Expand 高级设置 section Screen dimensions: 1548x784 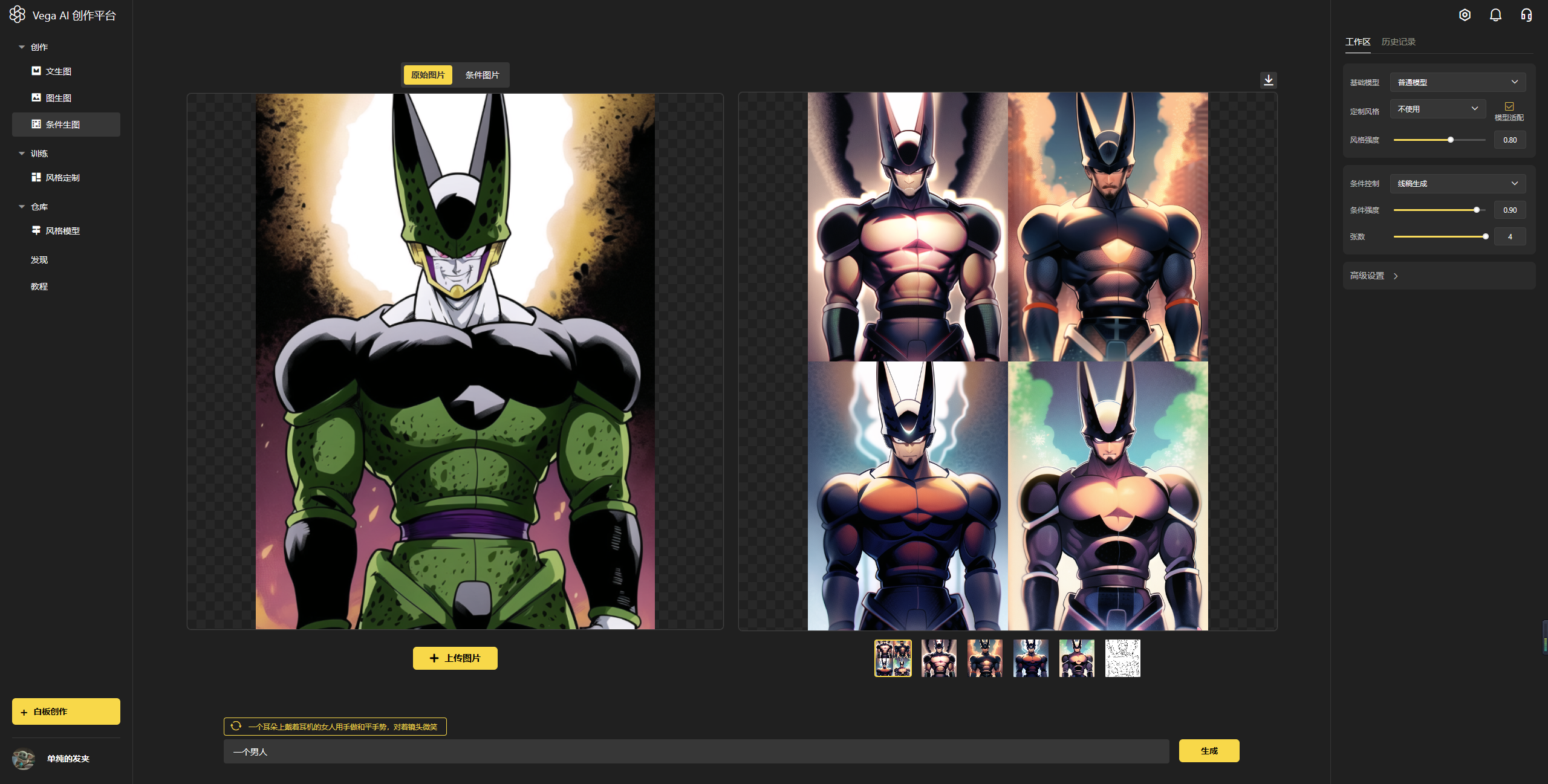pos(1374,276)
